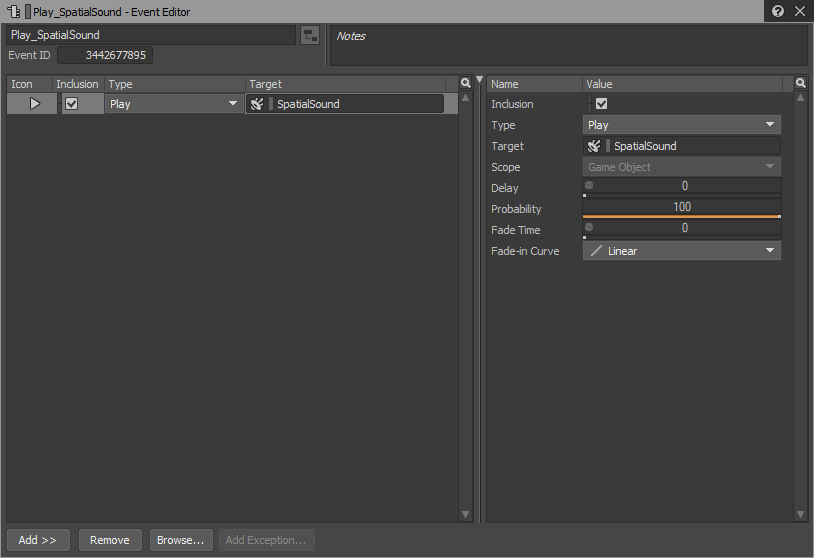The image size is (814, 558).
Task: Click the Probability slider
Action: click(x=681, y=209)
